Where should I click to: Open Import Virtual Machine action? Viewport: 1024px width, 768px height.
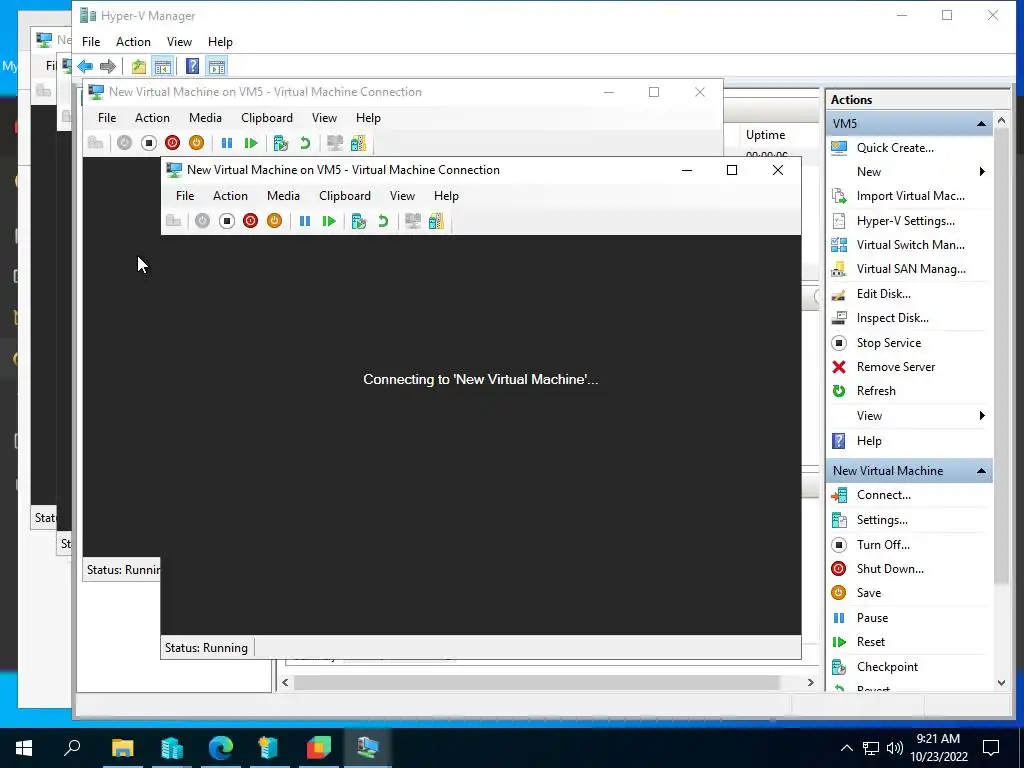pos(910,196)
